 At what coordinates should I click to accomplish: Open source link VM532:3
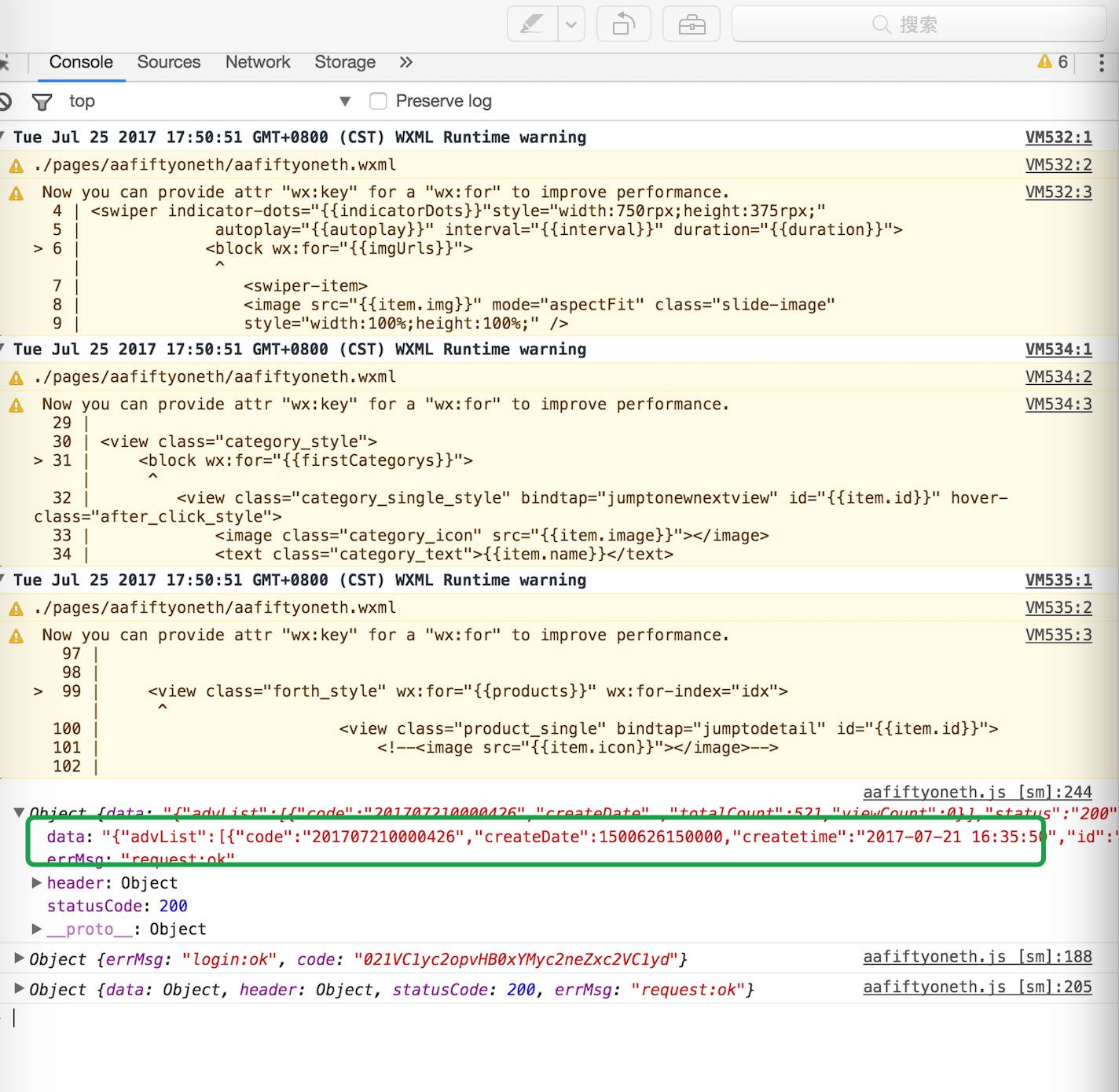tap(1058, 192)
